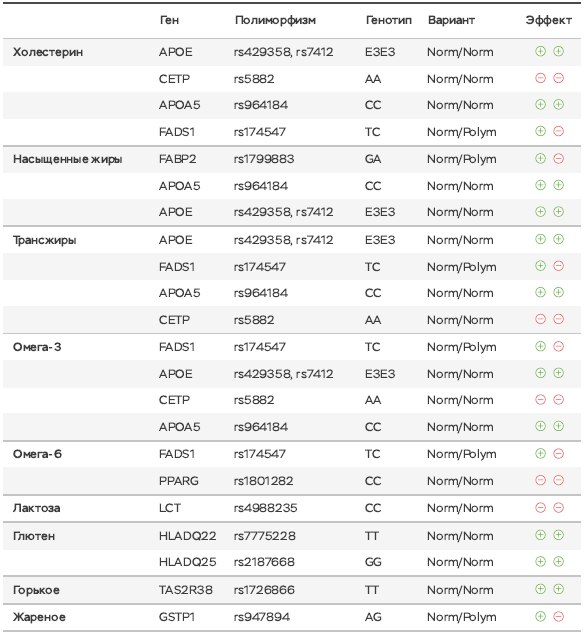Select the Полиморфизм column header
Viewport: 585px width, 634px height.
[275, 20]
